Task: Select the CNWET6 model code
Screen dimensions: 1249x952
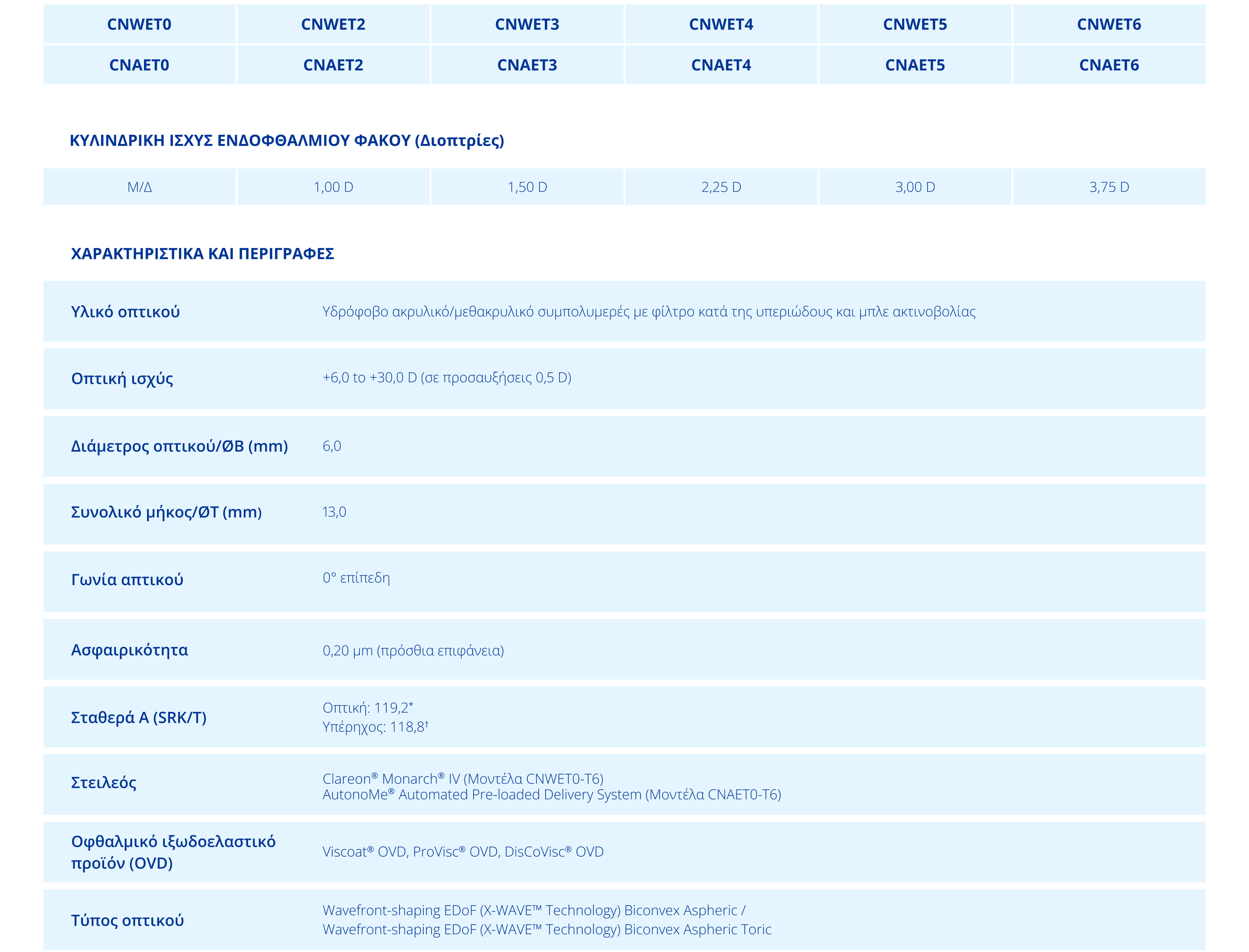Action: 1108,24
